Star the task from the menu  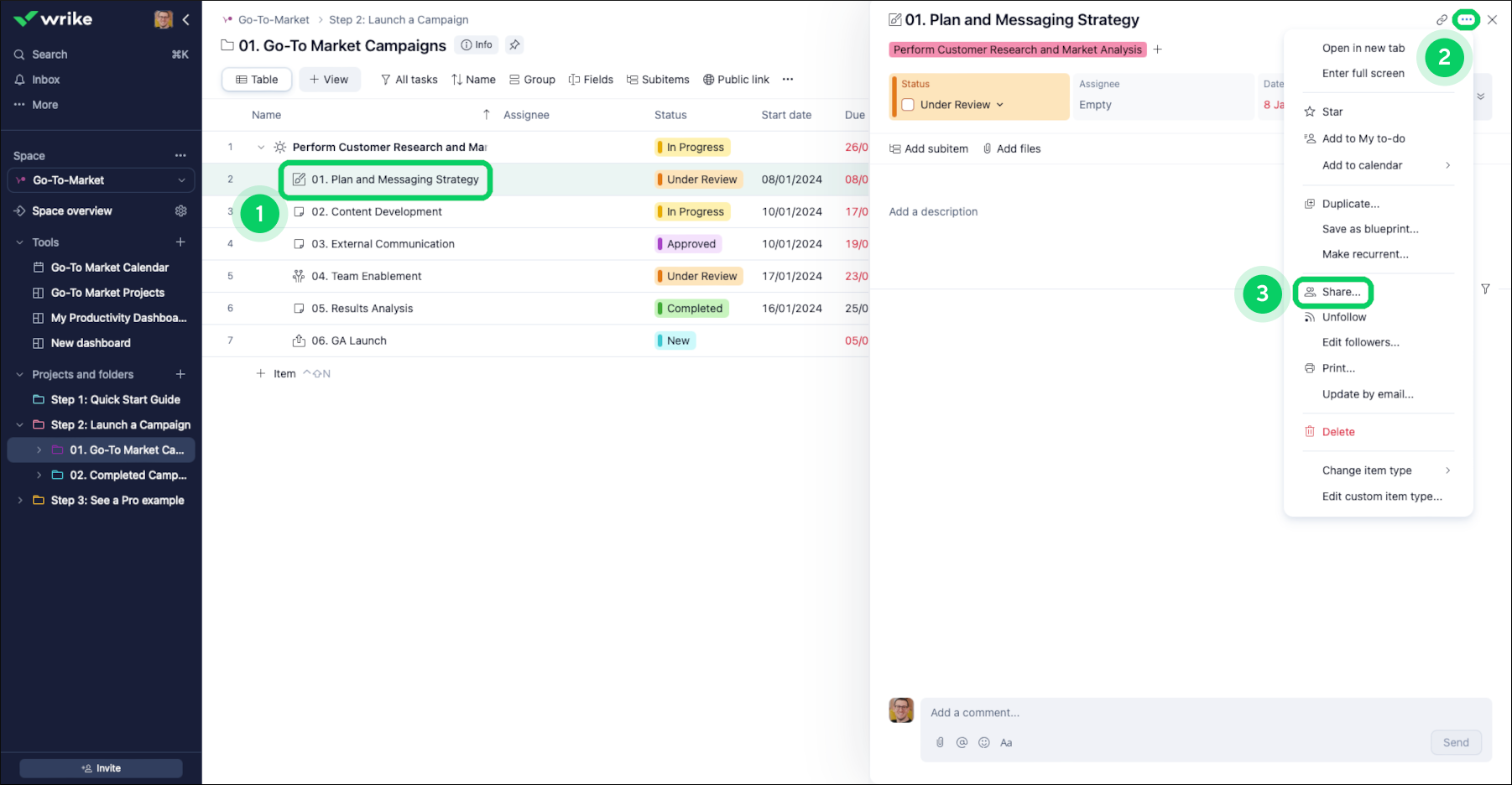(x=1332, y=112)
